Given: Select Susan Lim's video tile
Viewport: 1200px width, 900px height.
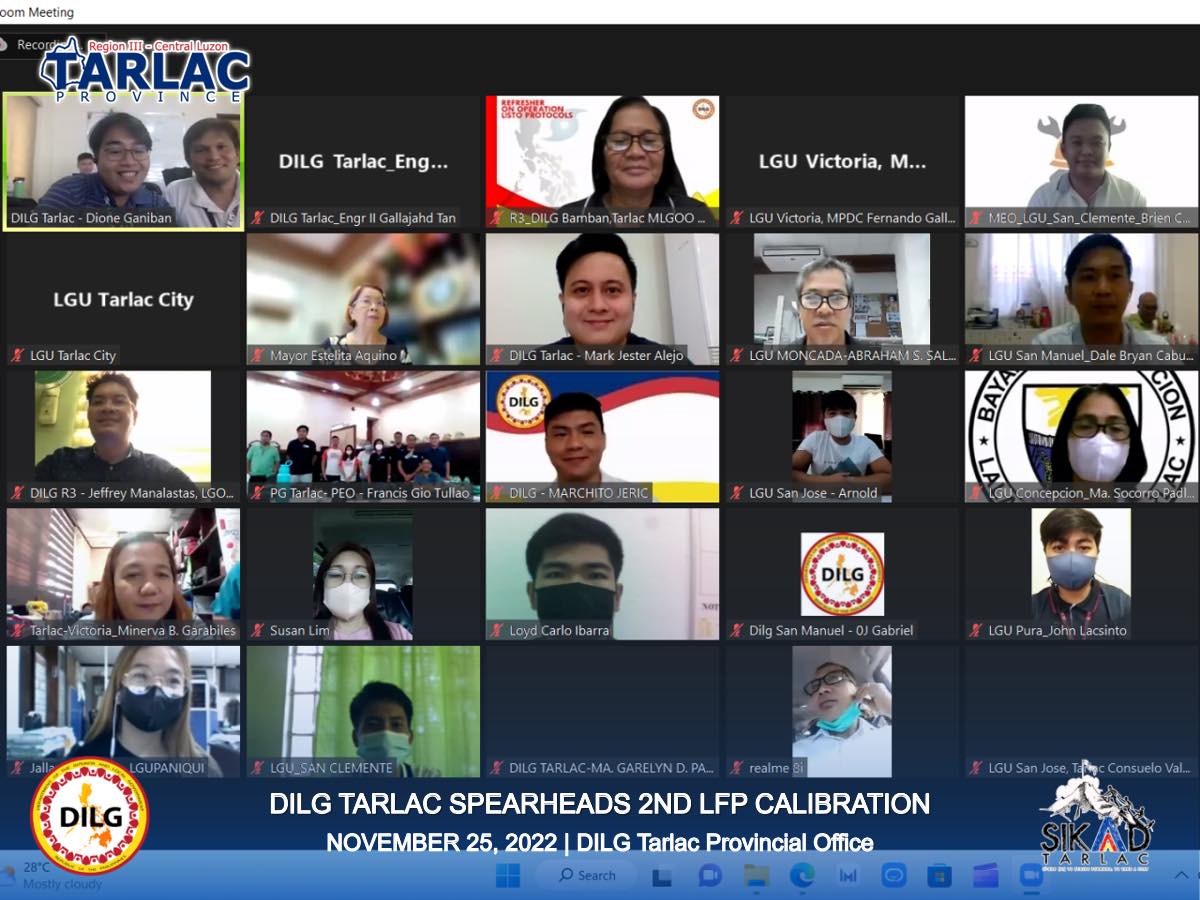Looking at the screenshot, I should (x=363, y=574).
